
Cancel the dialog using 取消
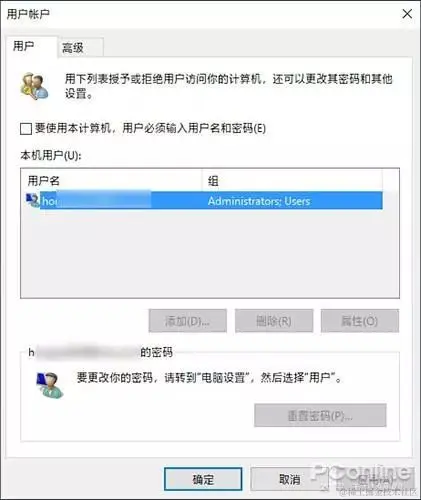tap(289, 479)
